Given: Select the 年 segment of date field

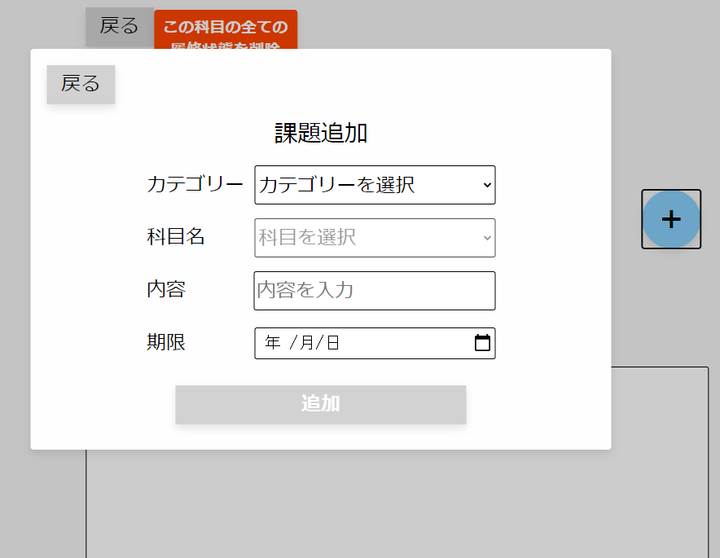Looking at the screenshot, I should click(272, 343).
